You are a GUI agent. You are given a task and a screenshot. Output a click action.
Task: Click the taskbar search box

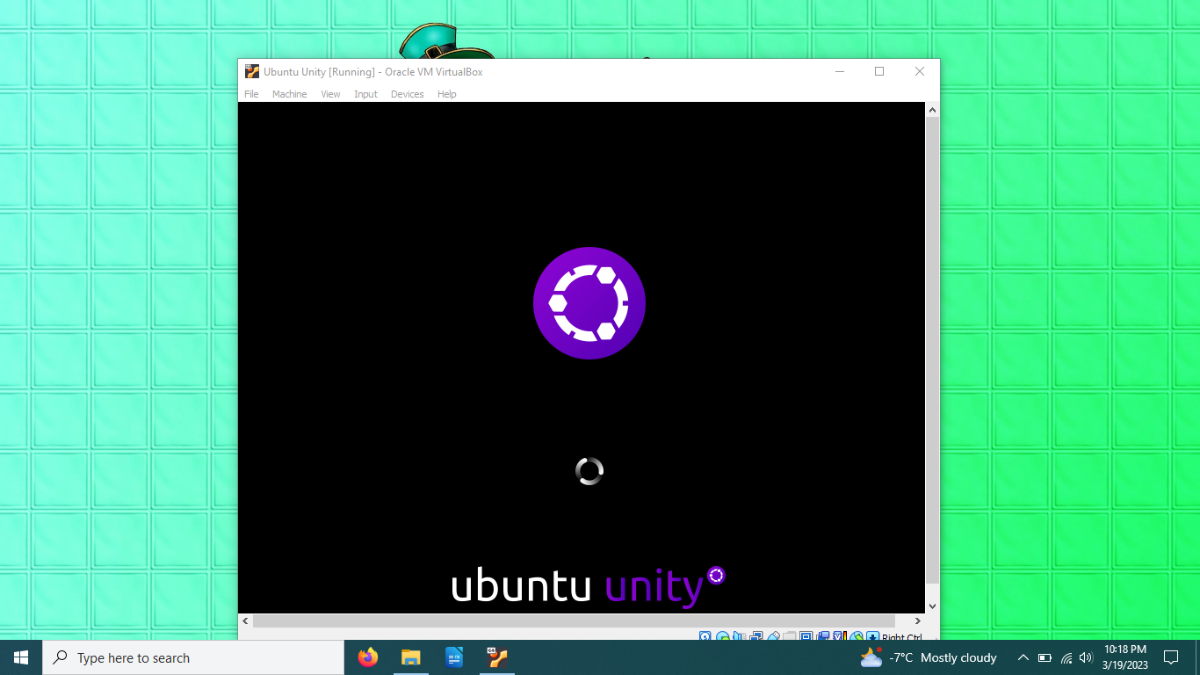coord(193,657)
